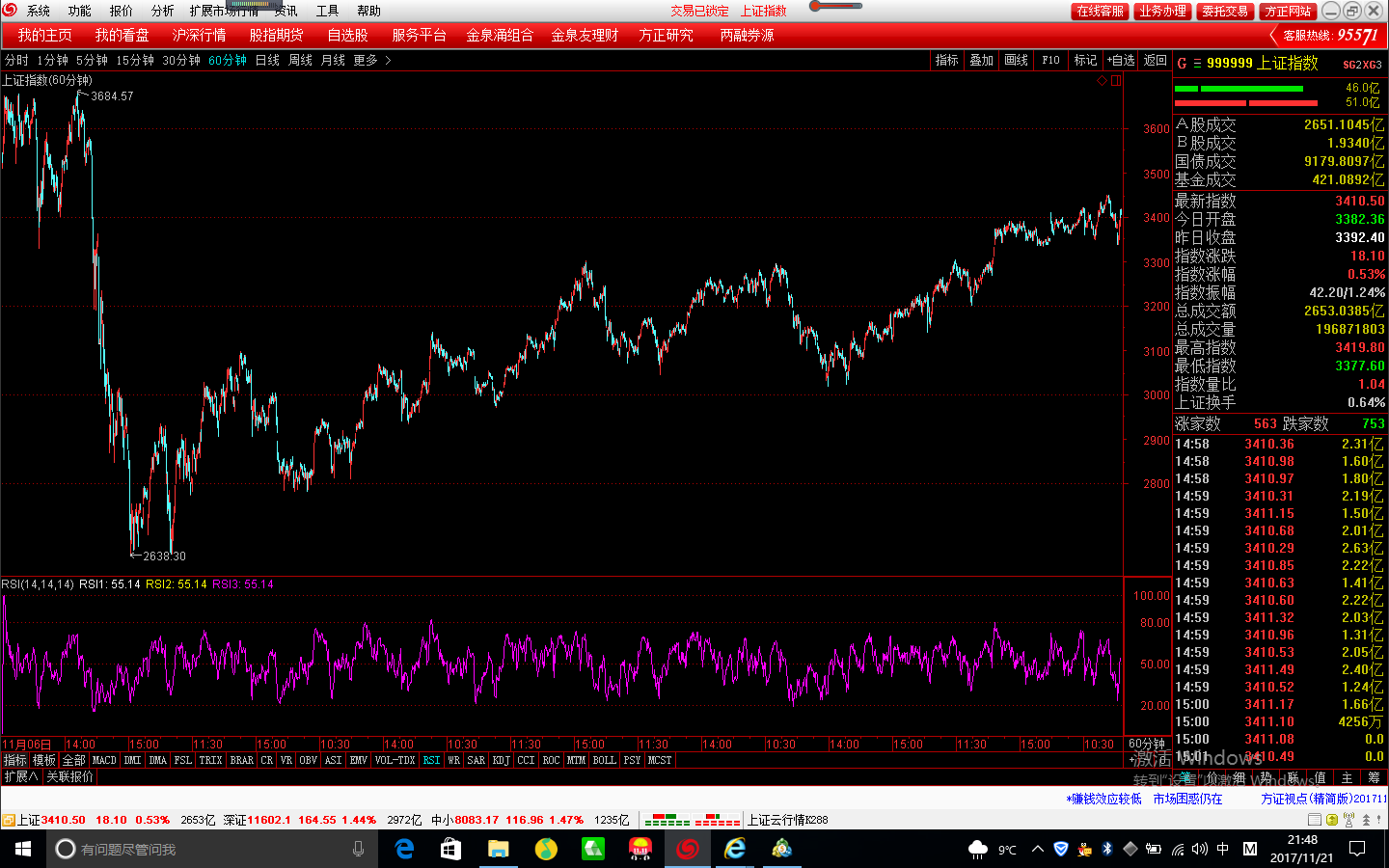Switch to the 日线 daily chart

click(267, 60)
